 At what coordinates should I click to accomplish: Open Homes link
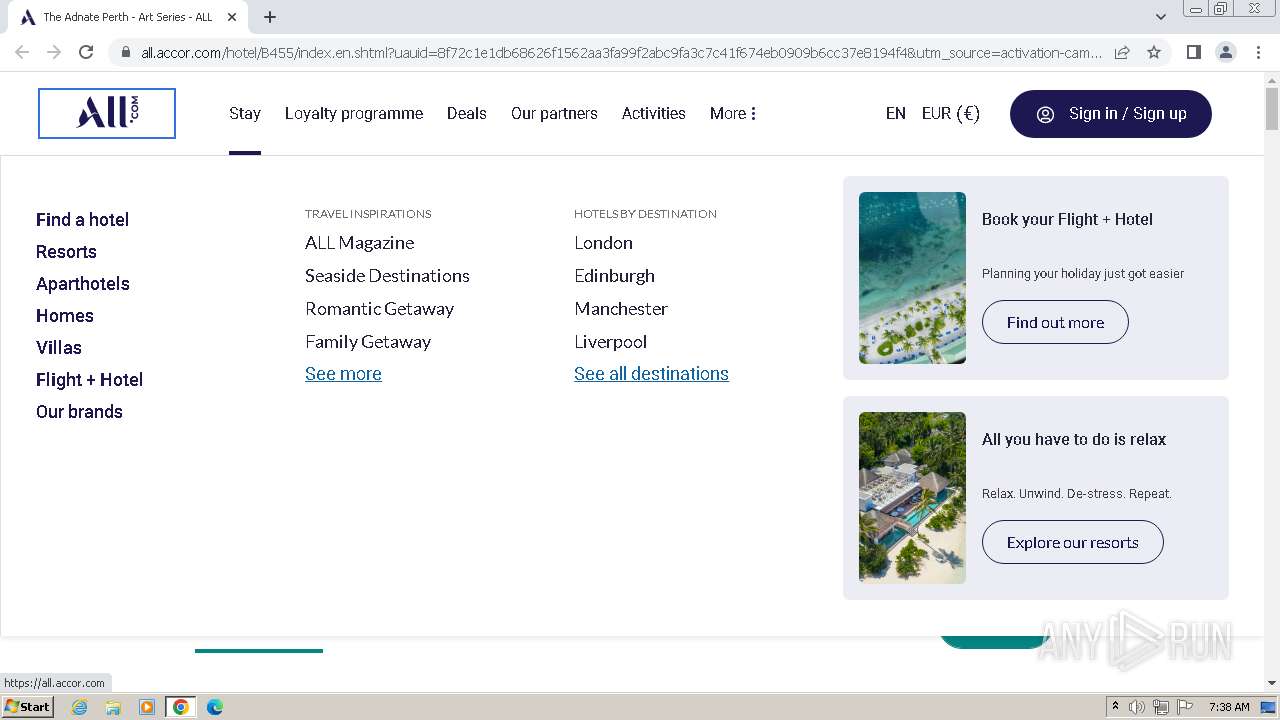click(x=65, y=316)
